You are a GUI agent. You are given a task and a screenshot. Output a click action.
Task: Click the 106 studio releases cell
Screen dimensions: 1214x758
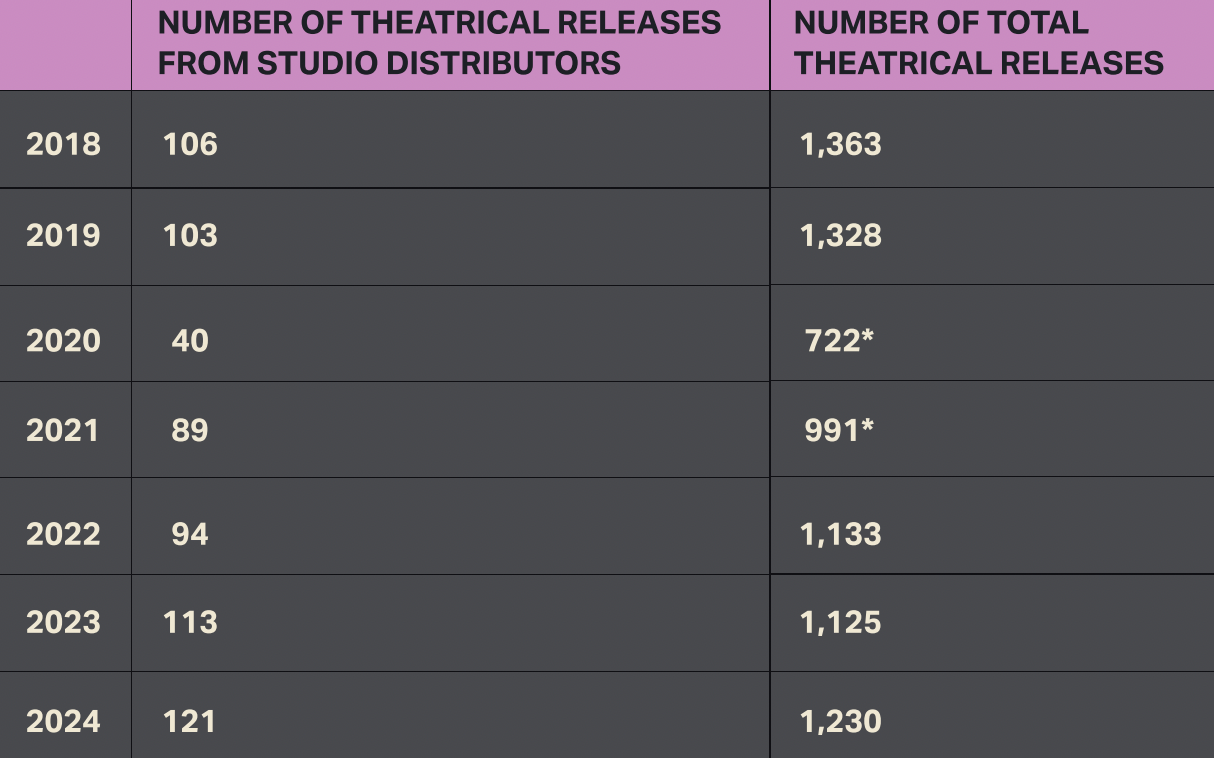[x=190, y=144]
